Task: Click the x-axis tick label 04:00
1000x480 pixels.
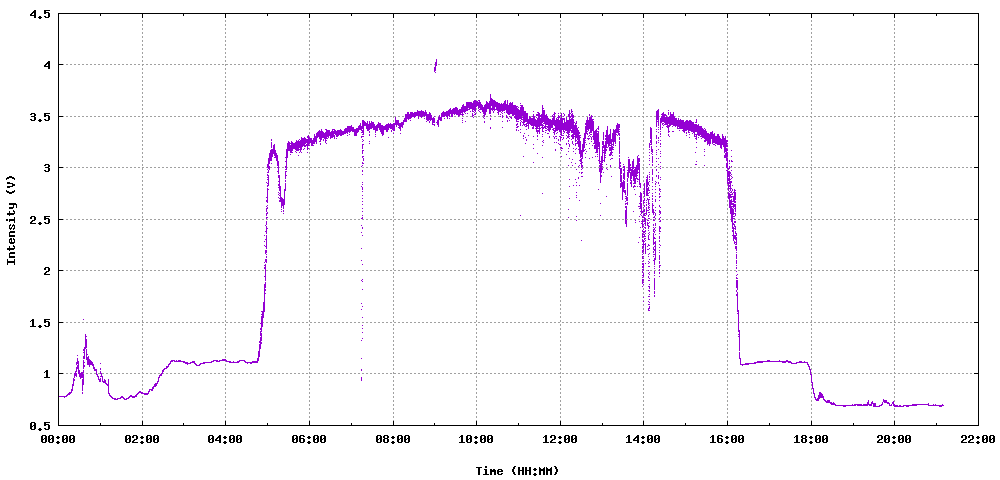Action: point(226,439)
